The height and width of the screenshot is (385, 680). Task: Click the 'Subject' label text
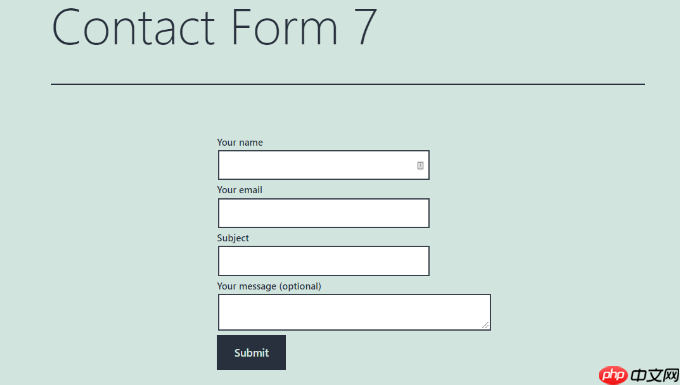click(x=233, y=238)
